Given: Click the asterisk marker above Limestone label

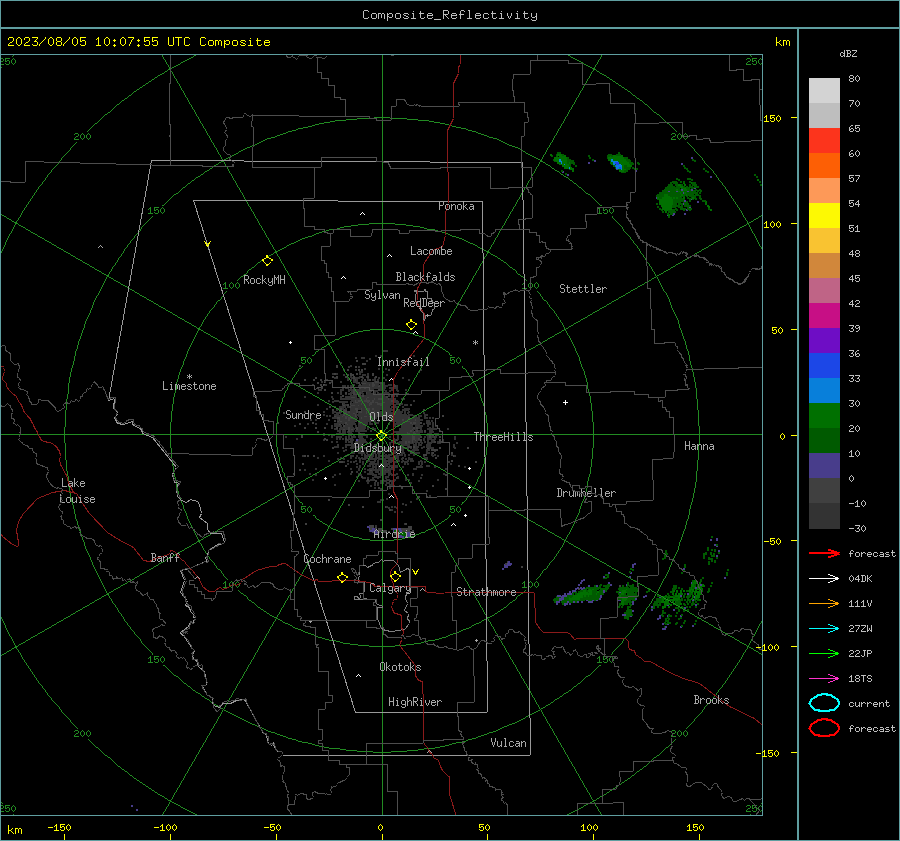Looking at the screenshot, I should click(189, 377).
